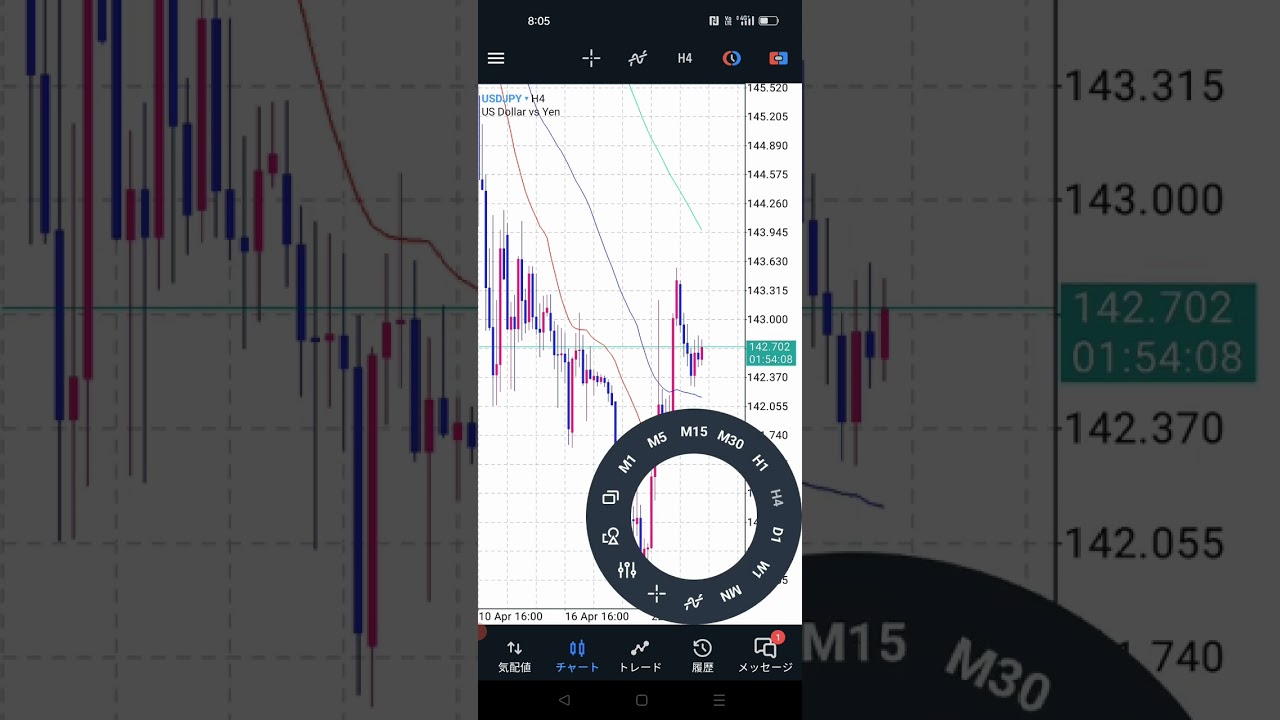Open indicators from the top toolbar
The height and width of the screenshot is (720, 1280).
point(638,58)
